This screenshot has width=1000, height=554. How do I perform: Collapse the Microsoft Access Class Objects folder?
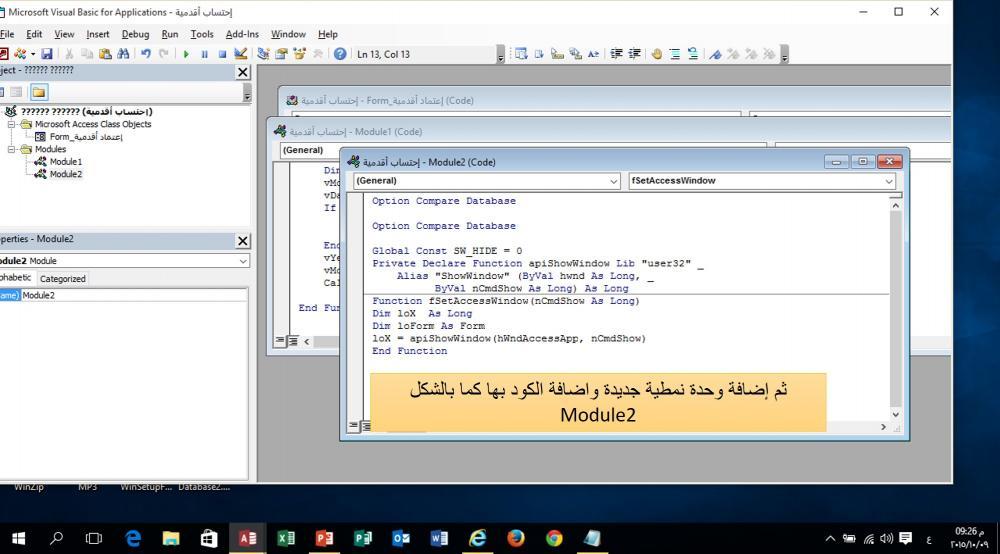coord(11,124)
